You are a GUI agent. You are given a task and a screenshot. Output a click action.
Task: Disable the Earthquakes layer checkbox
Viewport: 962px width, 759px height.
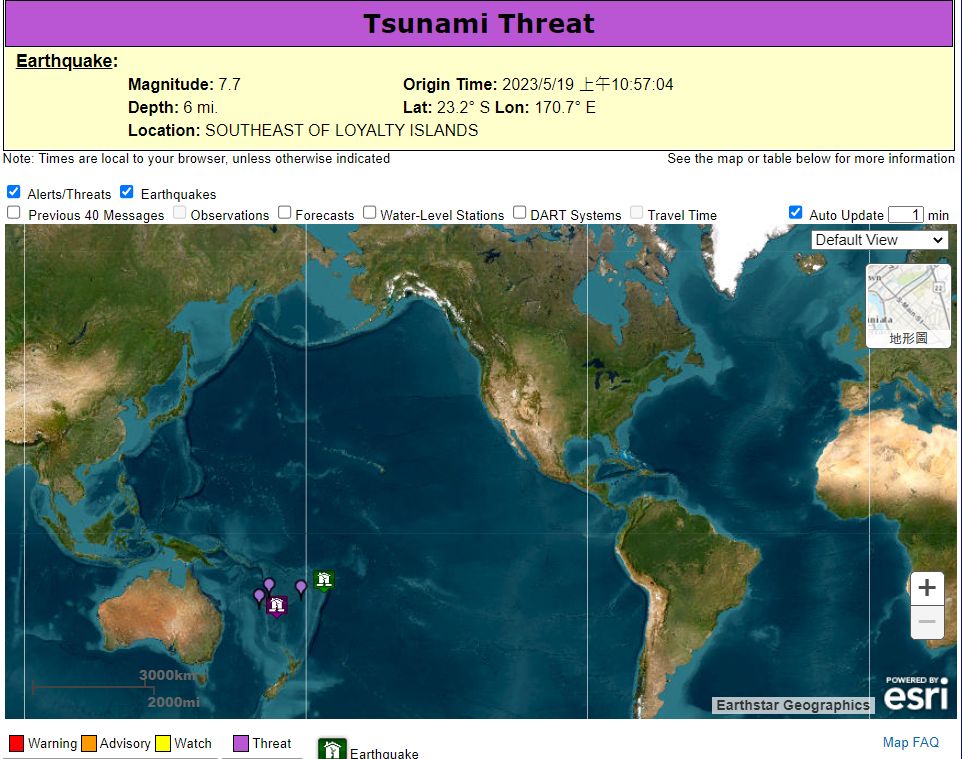coord(127,192)
